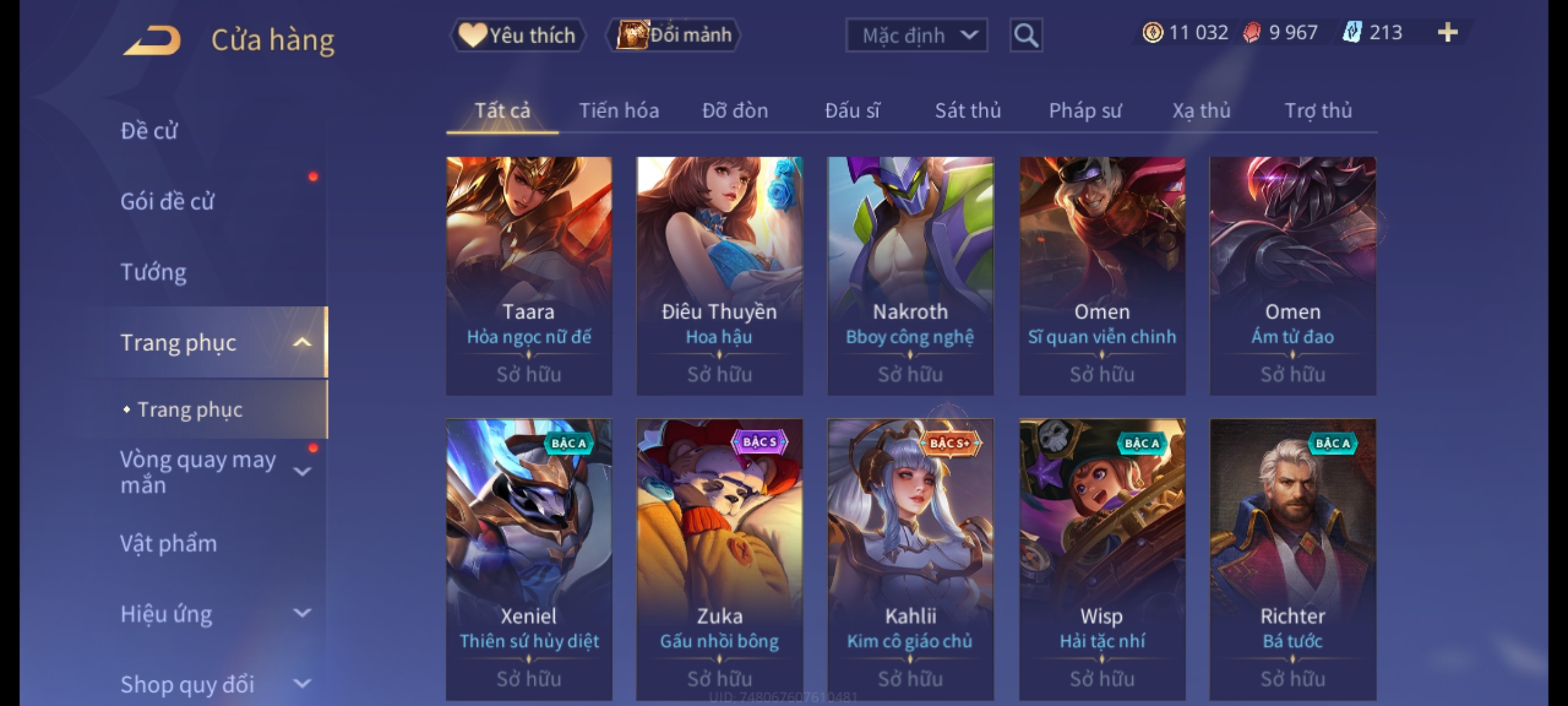Expand the Hiệu ứng sidebar section

pyautogui.click(x=302, y=613)
